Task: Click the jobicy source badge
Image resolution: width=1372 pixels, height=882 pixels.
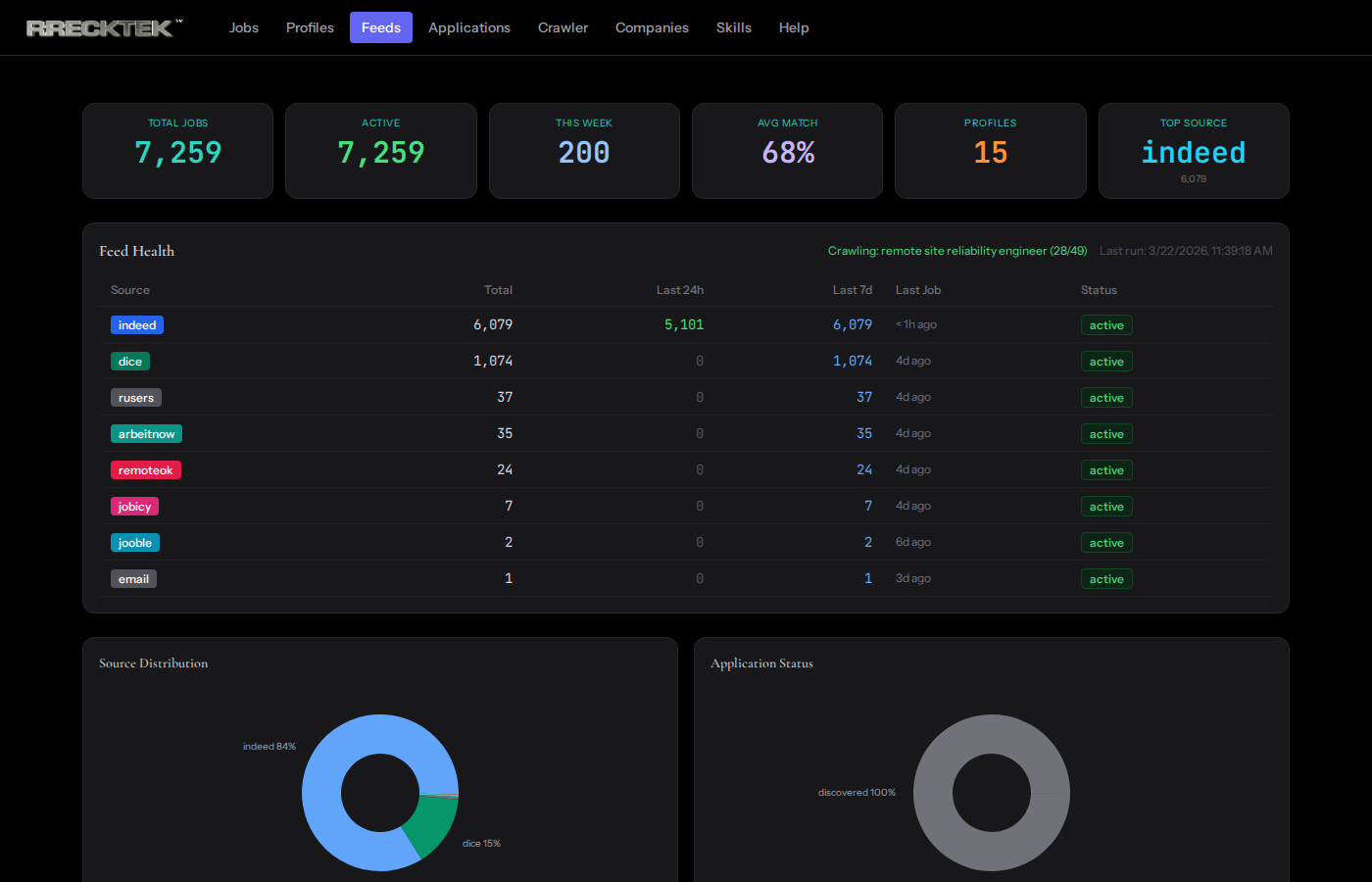Action: tap(134, 507)
